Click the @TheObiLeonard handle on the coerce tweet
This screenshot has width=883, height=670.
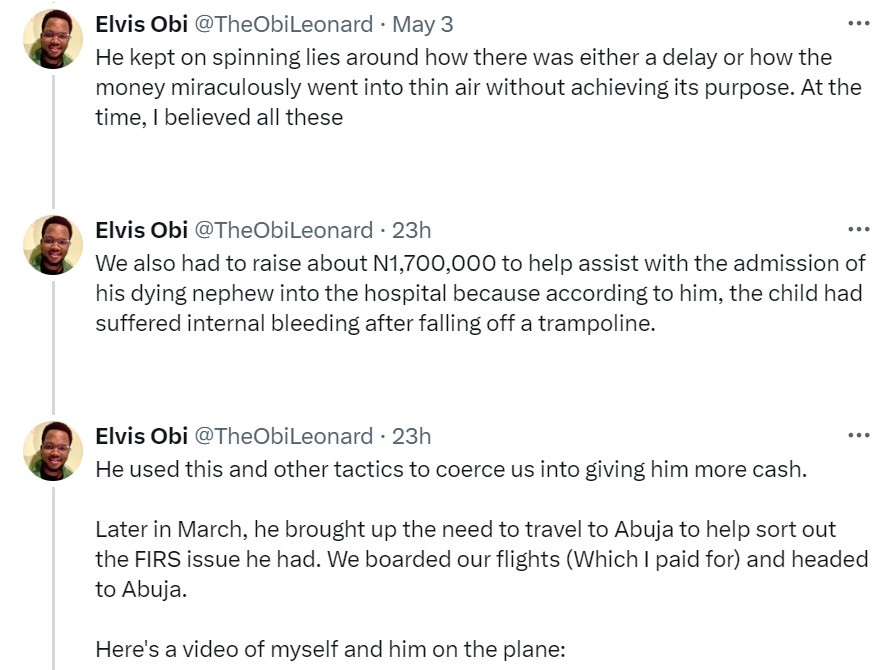pyautogui.click(x=283, y=436)
